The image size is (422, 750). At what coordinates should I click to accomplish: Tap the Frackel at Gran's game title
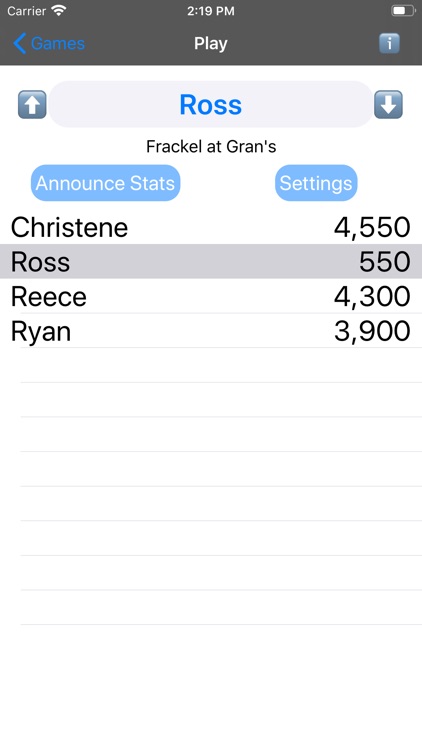pos(211,146)
